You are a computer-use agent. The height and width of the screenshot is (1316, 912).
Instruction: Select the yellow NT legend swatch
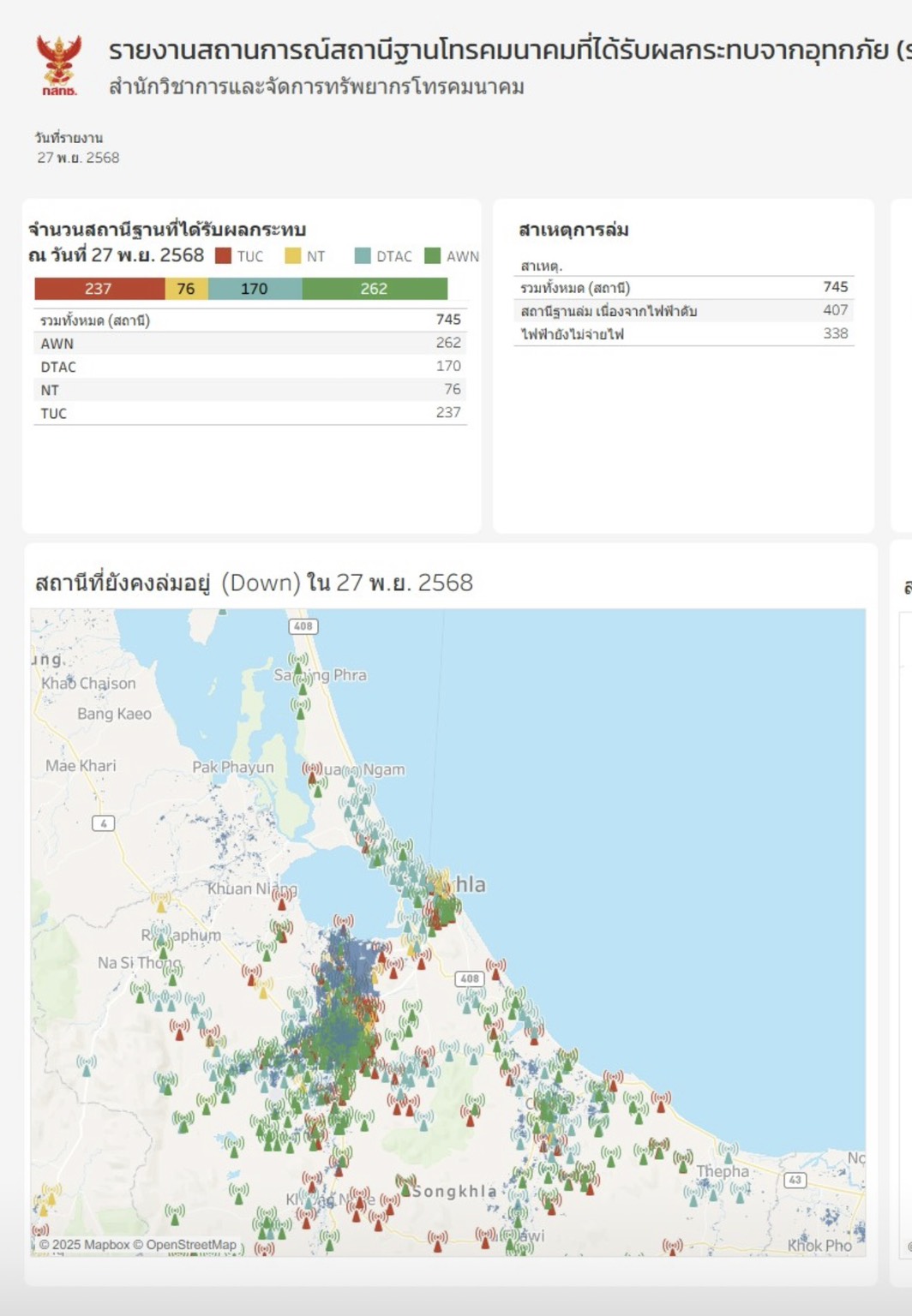(x=293, y=255)
